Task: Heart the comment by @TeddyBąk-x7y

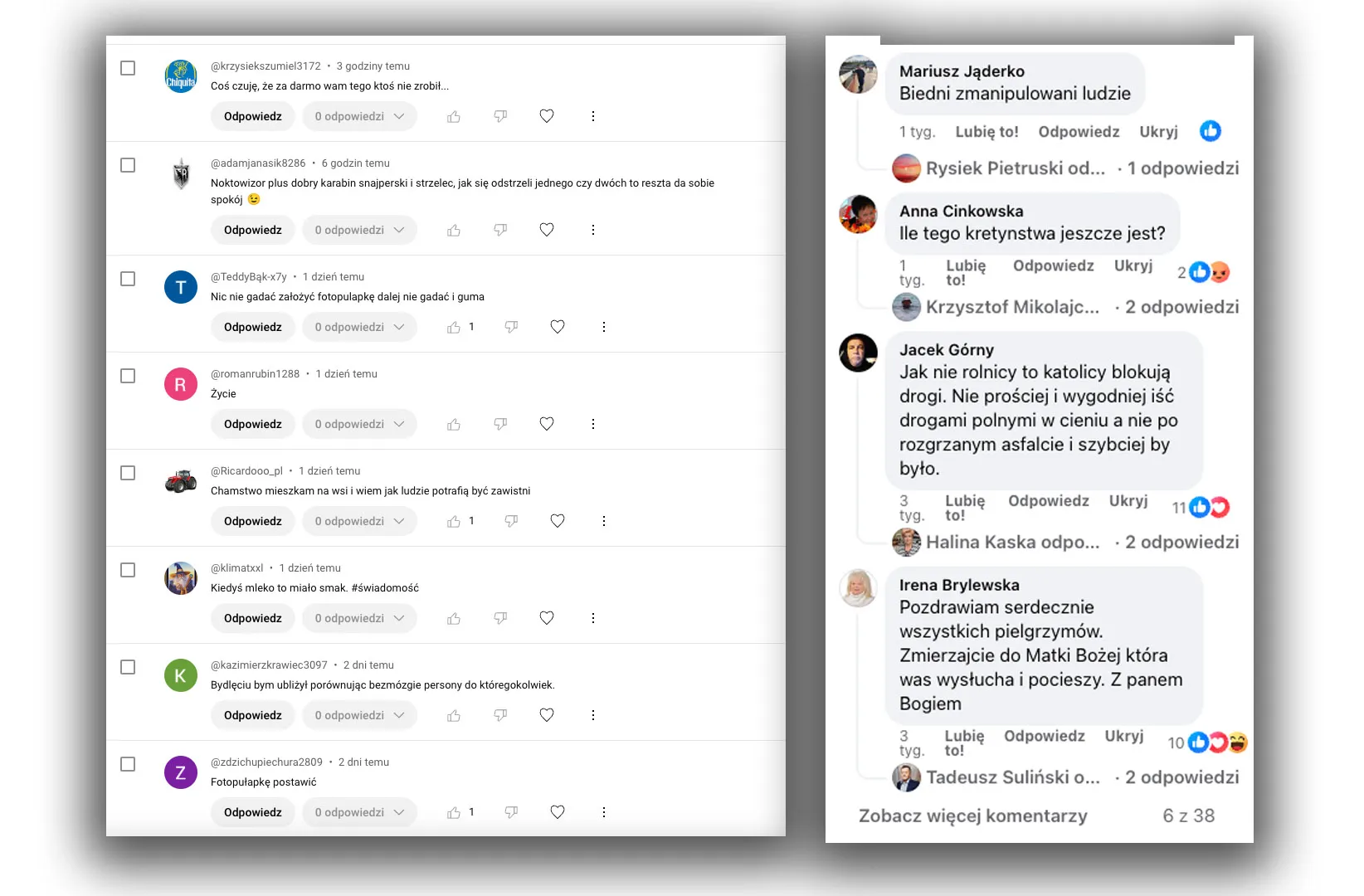Action: (558, 328)
